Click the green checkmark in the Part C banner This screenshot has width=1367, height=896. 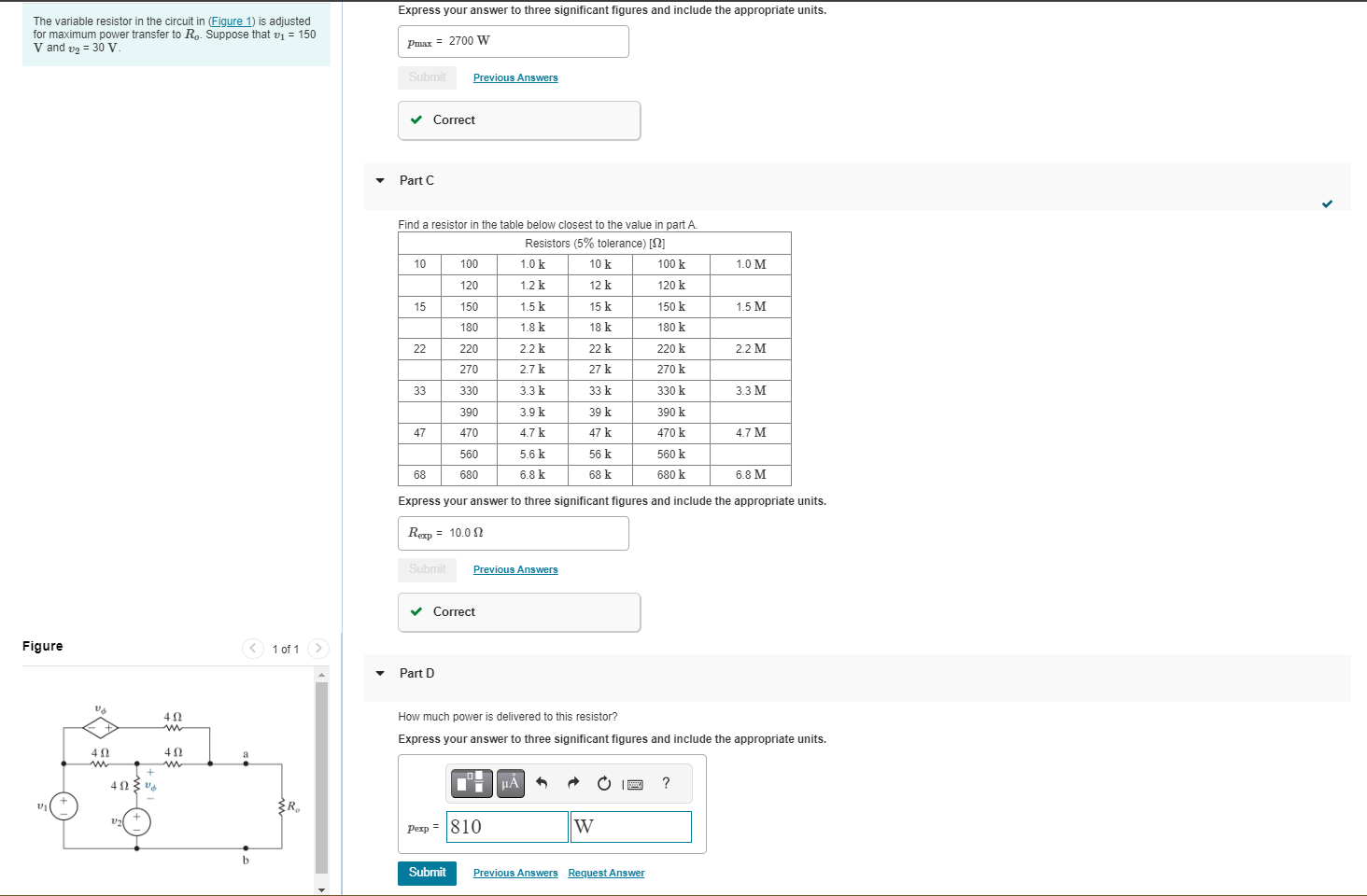[x=1327, y=204]
